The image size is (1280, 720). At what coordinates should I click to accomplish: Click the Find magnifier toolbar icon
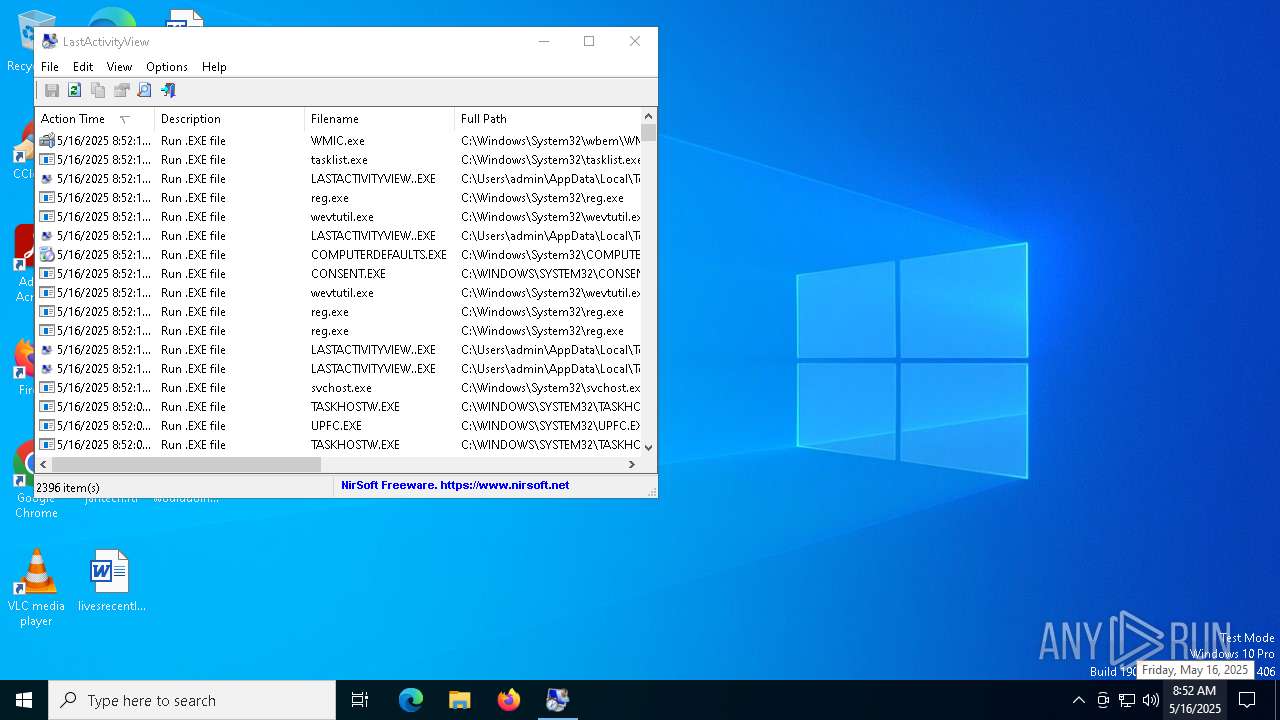[144, 90]
